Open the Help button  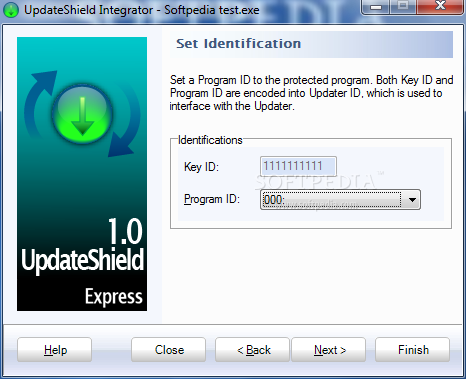55,350
